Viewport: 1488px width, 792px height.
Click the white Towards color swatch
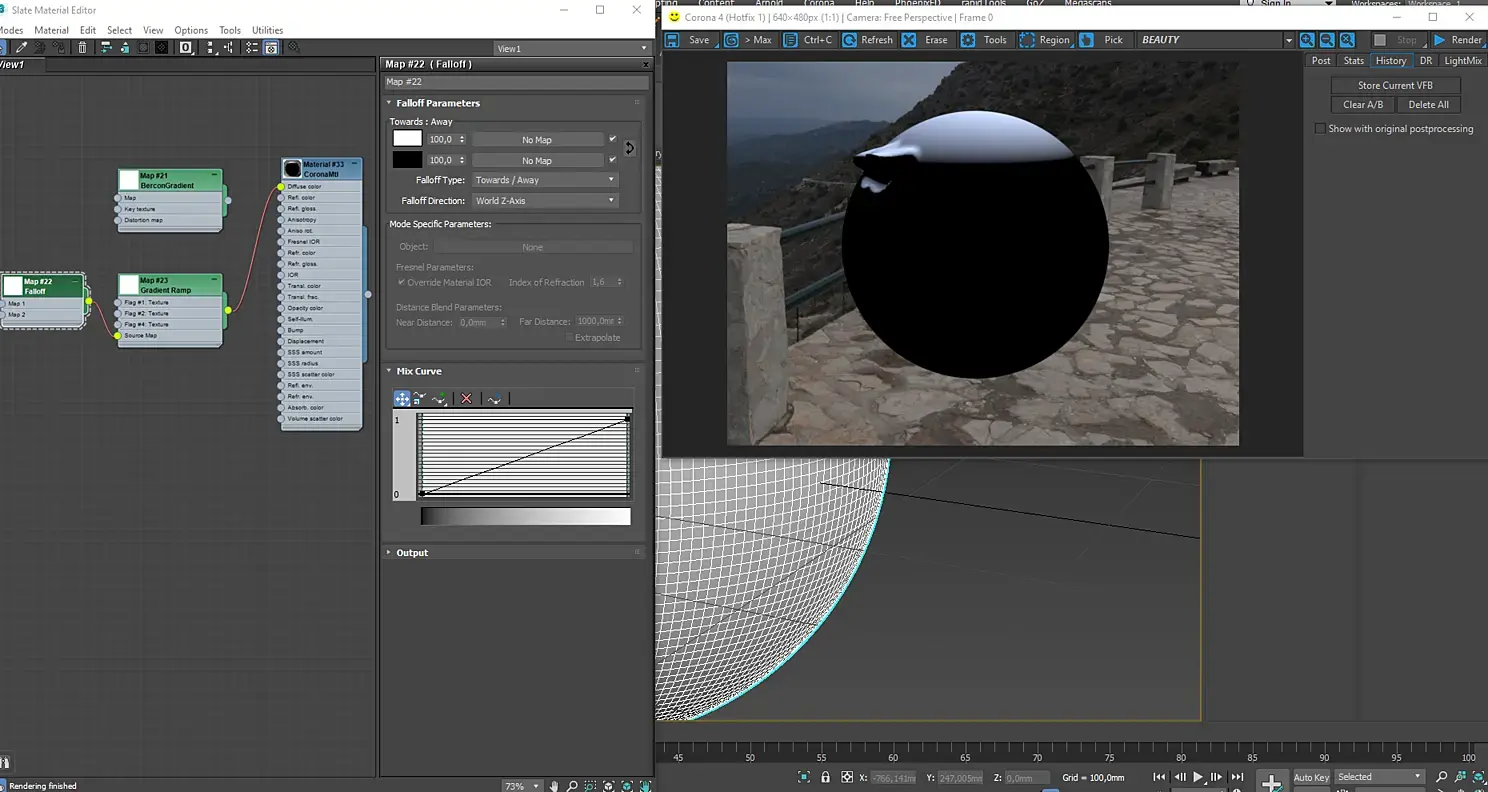point(407,139)
